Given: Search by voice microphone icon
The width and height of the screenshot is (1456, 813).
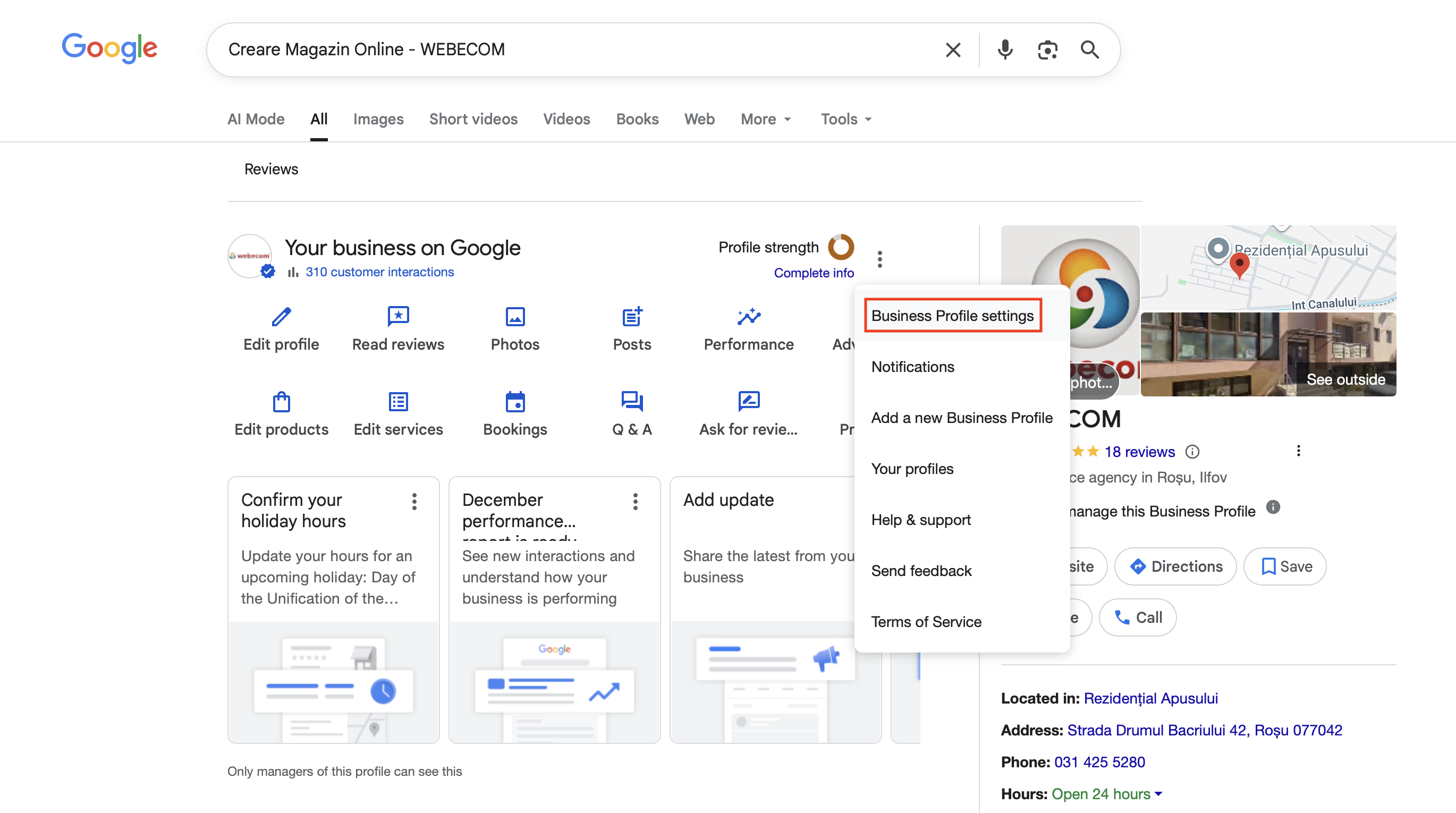Looking at the screenshot, I should pos(1005,50).
